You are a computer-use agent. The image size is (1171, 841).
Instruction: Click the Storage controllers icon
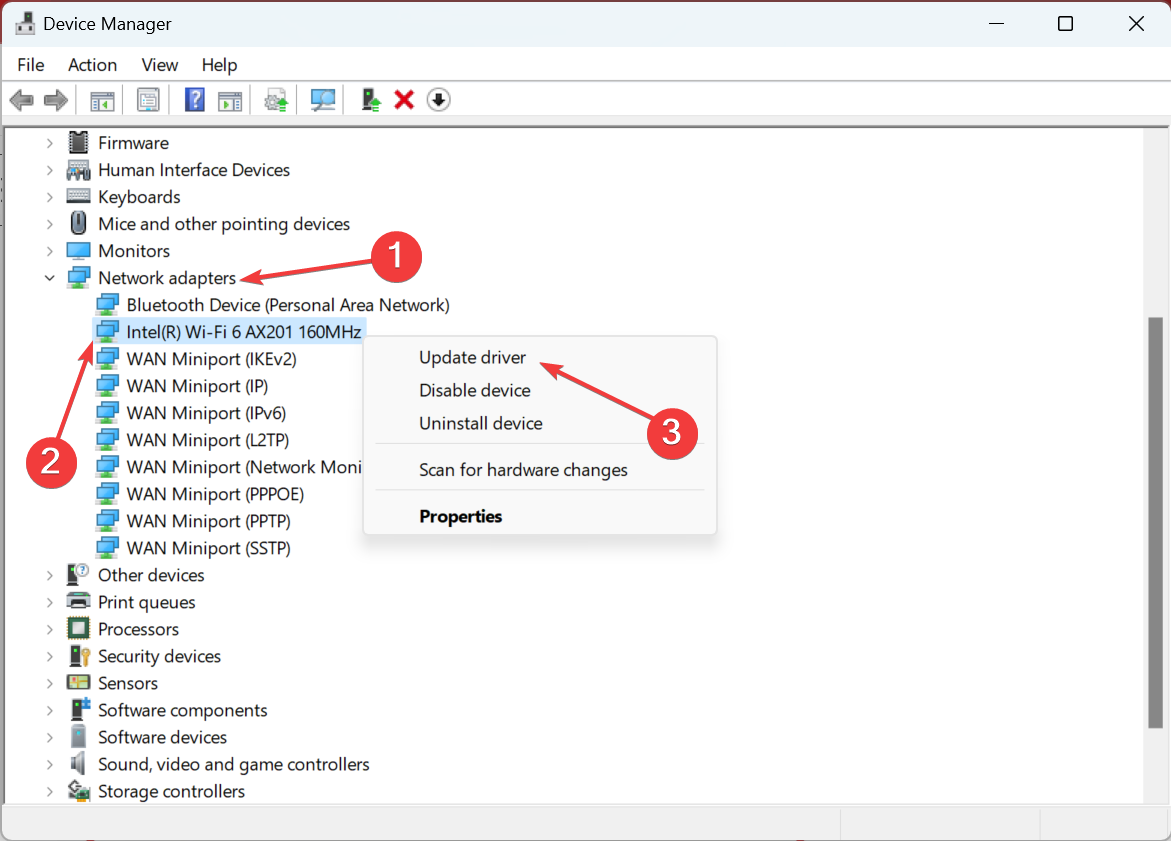tap(78, 790)
